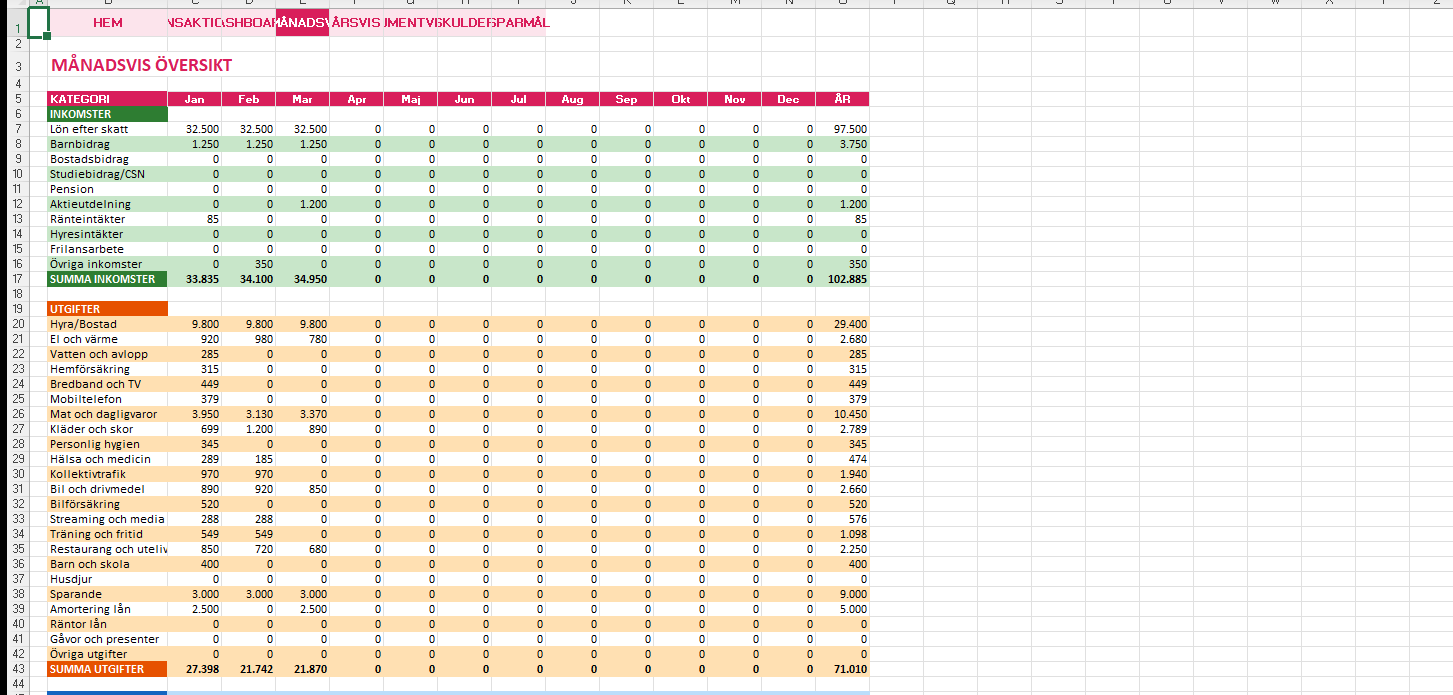1453x695 pixels.
Task: Switch to the Årsvis navigation tab
Action: coord(356,22)
